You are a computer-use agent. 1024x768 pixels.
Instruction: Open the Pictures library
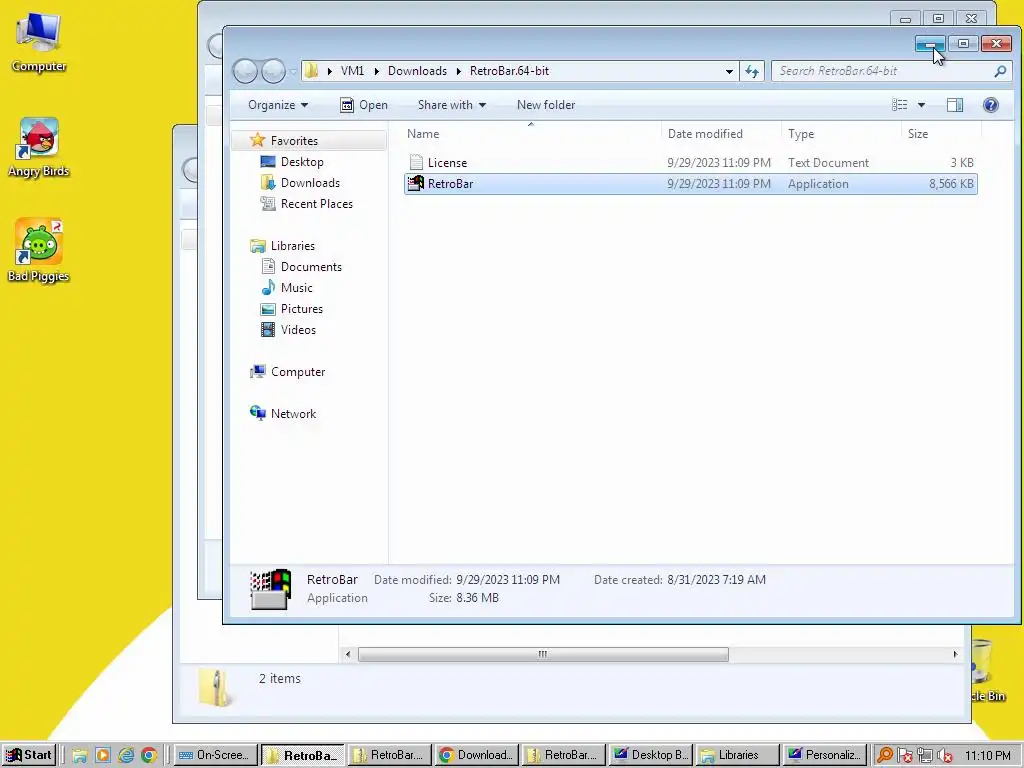302,308
